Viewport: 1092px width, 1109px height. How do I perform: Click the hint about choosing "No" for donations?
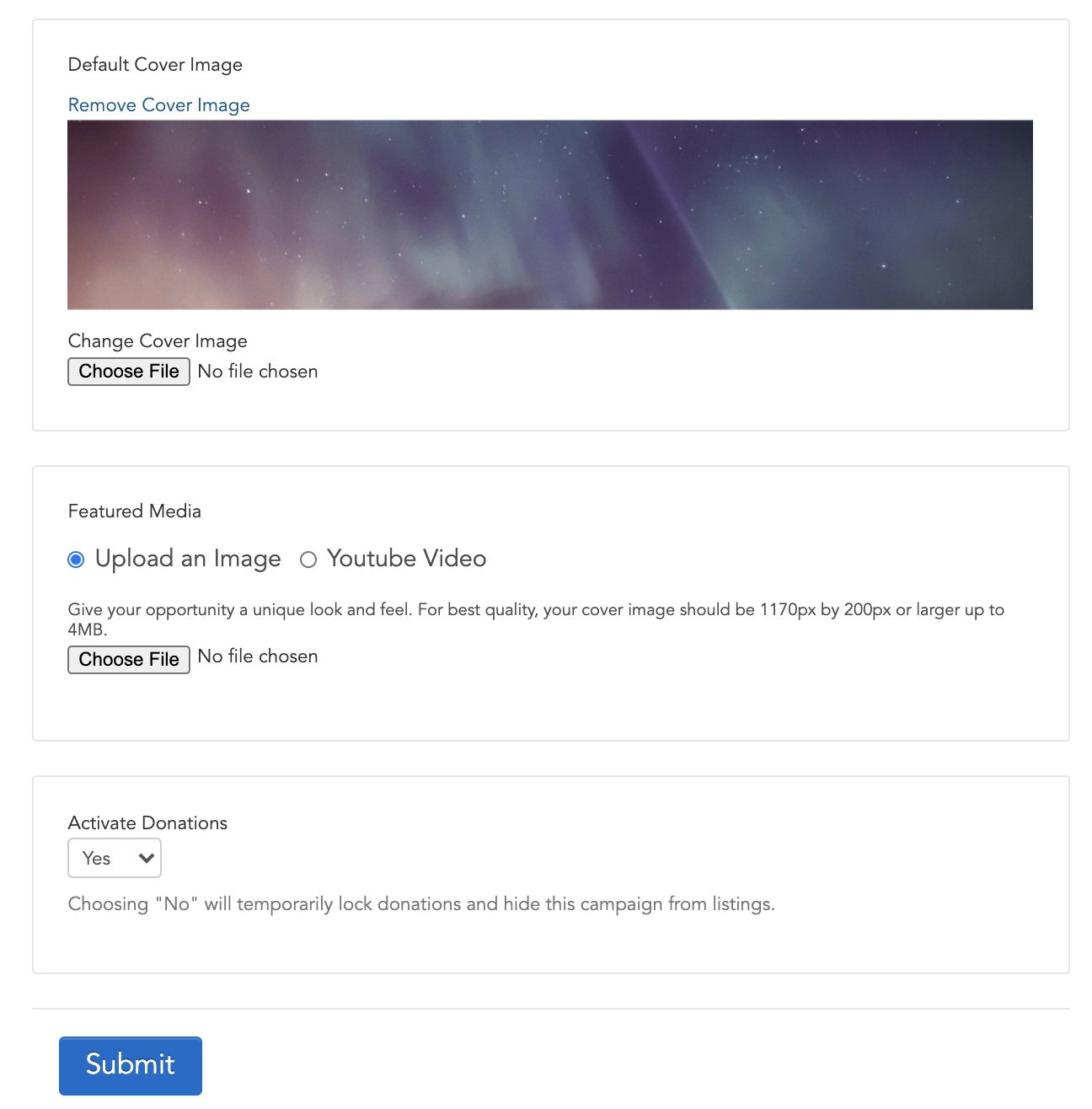click(x=421, y=904)
